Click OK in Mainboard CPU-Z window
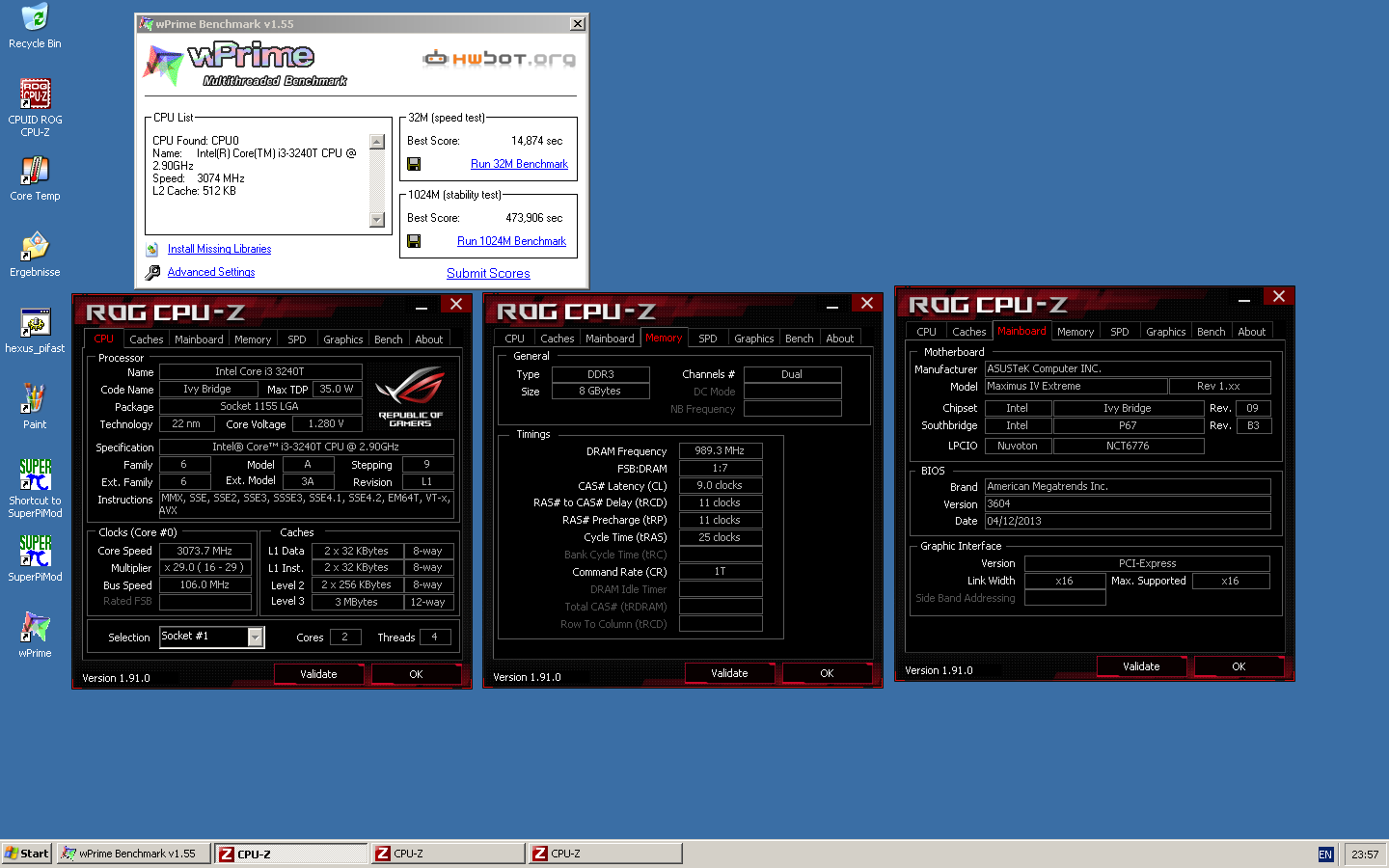The width and height of the screenshot is (1389, 868). point(1239,666)
